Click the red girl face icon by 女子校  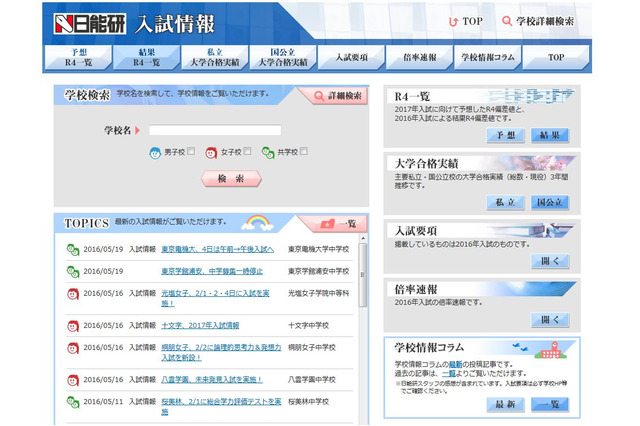point(211,153)
